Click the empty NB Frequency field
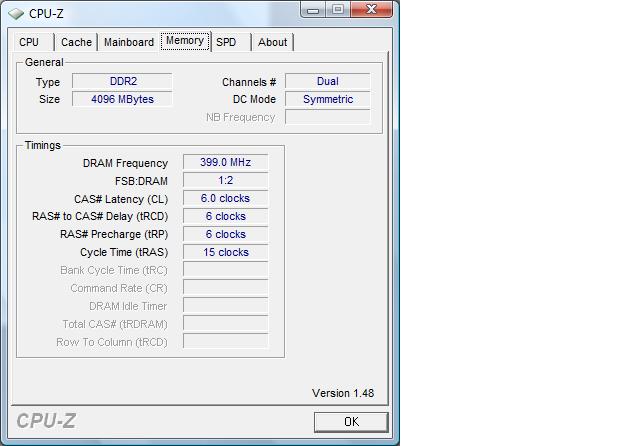This screenshot has width=640, height=446. click(328, 117)
